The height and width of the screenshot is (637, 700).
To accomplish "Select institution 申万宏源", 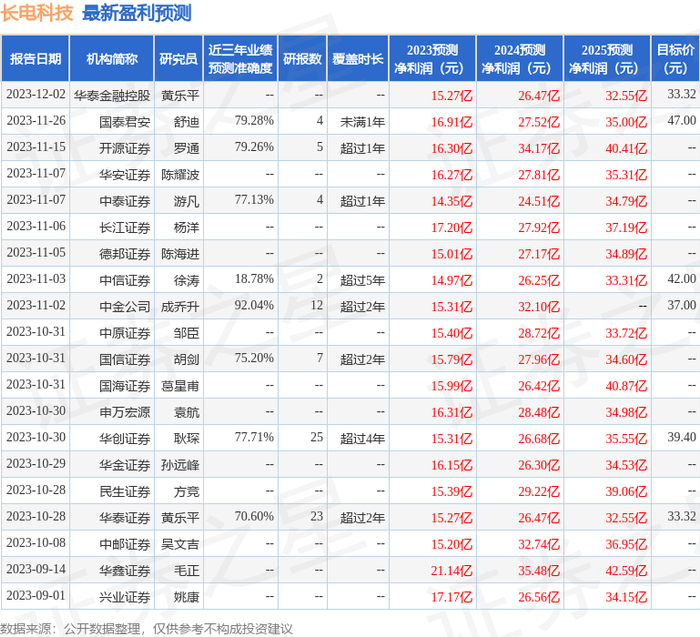I will 125,412.
